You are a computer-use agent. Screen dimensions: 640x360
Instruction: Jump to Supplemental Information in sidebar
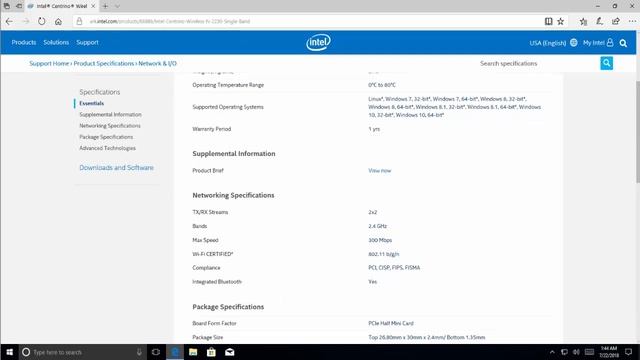coord(110,115)
